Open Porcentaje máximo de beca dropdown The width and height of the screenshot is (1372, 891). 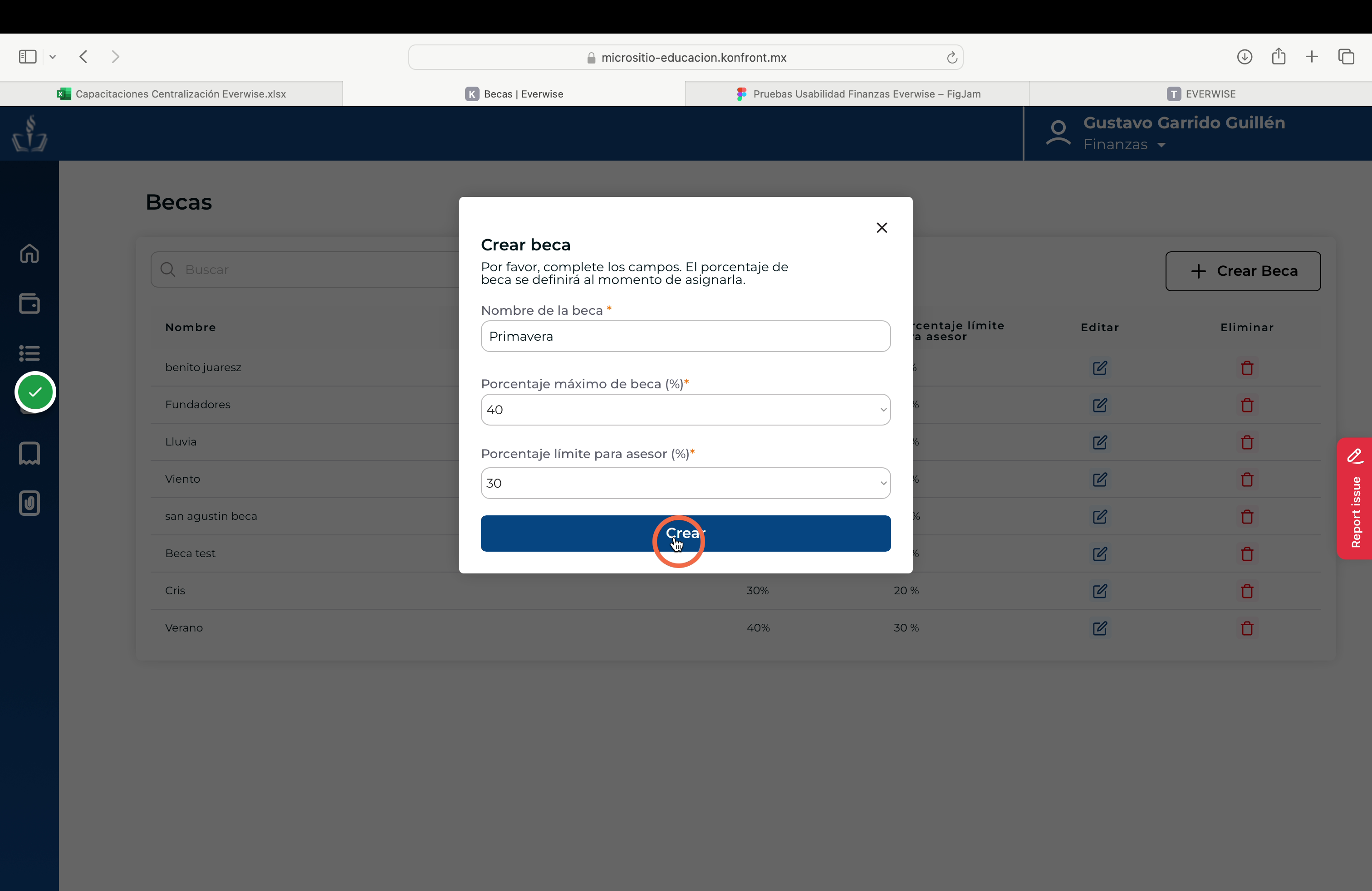(x=686, y=410)
